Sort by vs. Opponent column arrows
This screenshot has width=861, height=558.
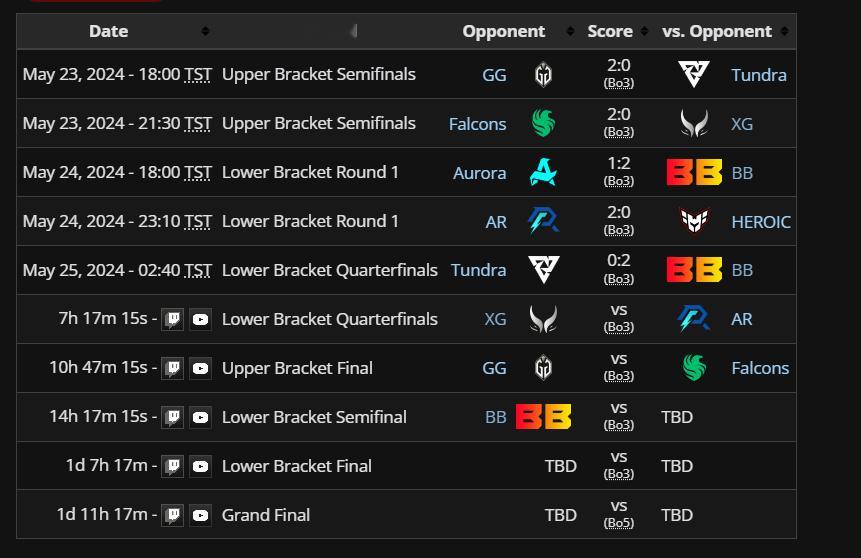(784, 31)
